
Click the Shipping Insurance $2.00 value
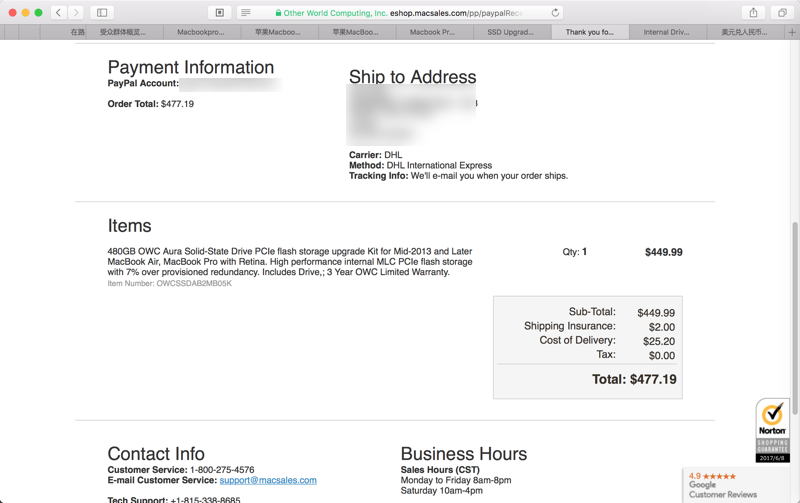tap(662, 327)
